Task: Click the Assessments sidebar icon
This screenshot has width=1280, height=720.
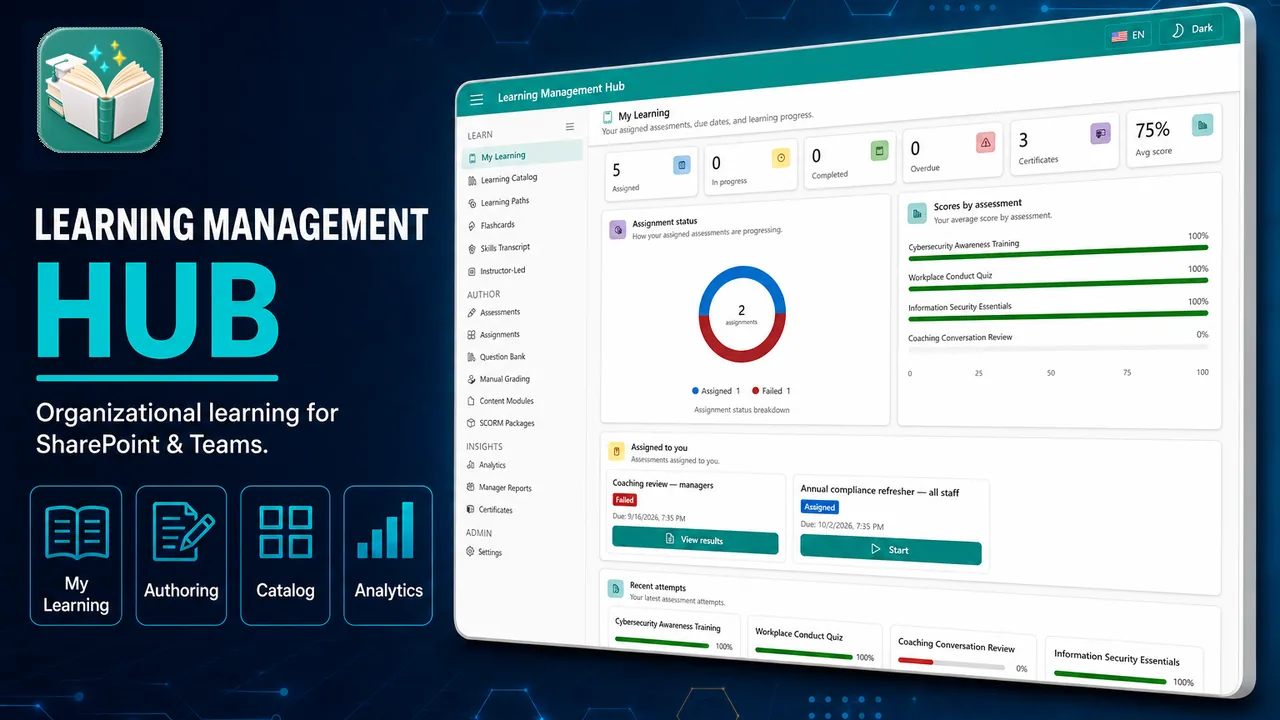Action: pyautogui.click(x=471, y=313)
